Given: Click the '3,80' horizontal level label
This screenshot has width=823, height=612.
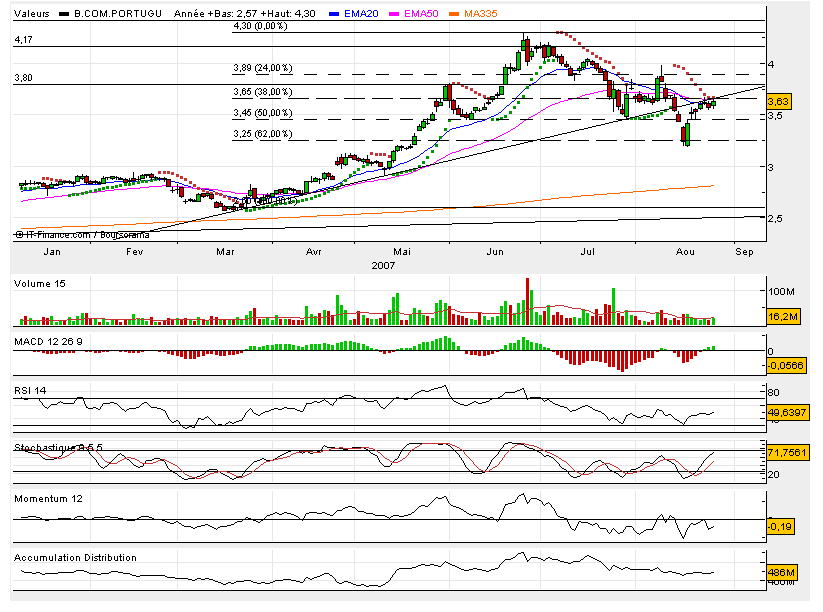Looking at the screenshot, I should pyautogui.click(x=24, y=78).
